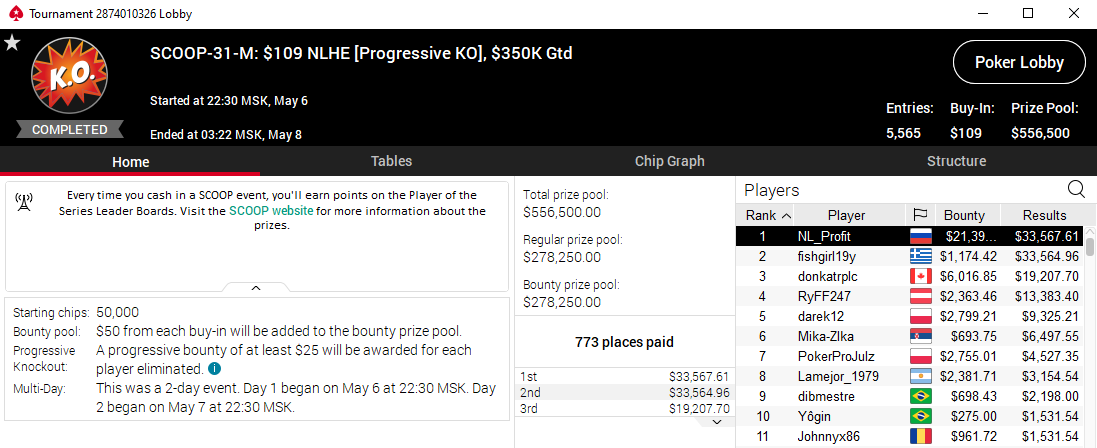Collapse the SCOOP announcement panel
The width and height of the screenshot is (1097, 448).
256,288
